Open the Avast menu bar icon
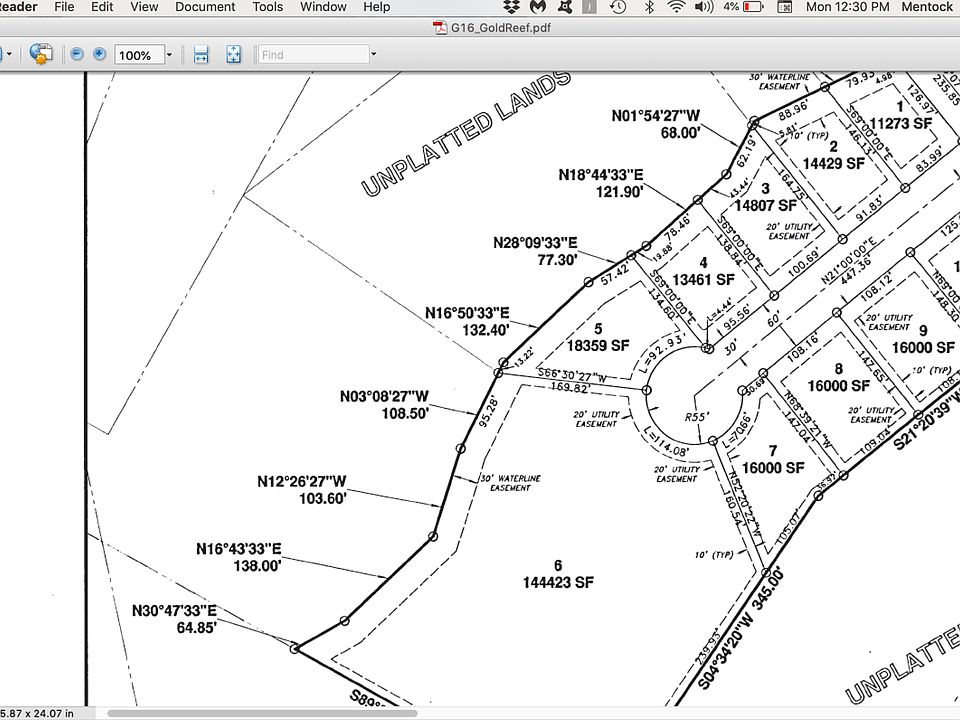The width and height of the screenshot is (960, 720). pyautogui.click(x=564, y=7)
